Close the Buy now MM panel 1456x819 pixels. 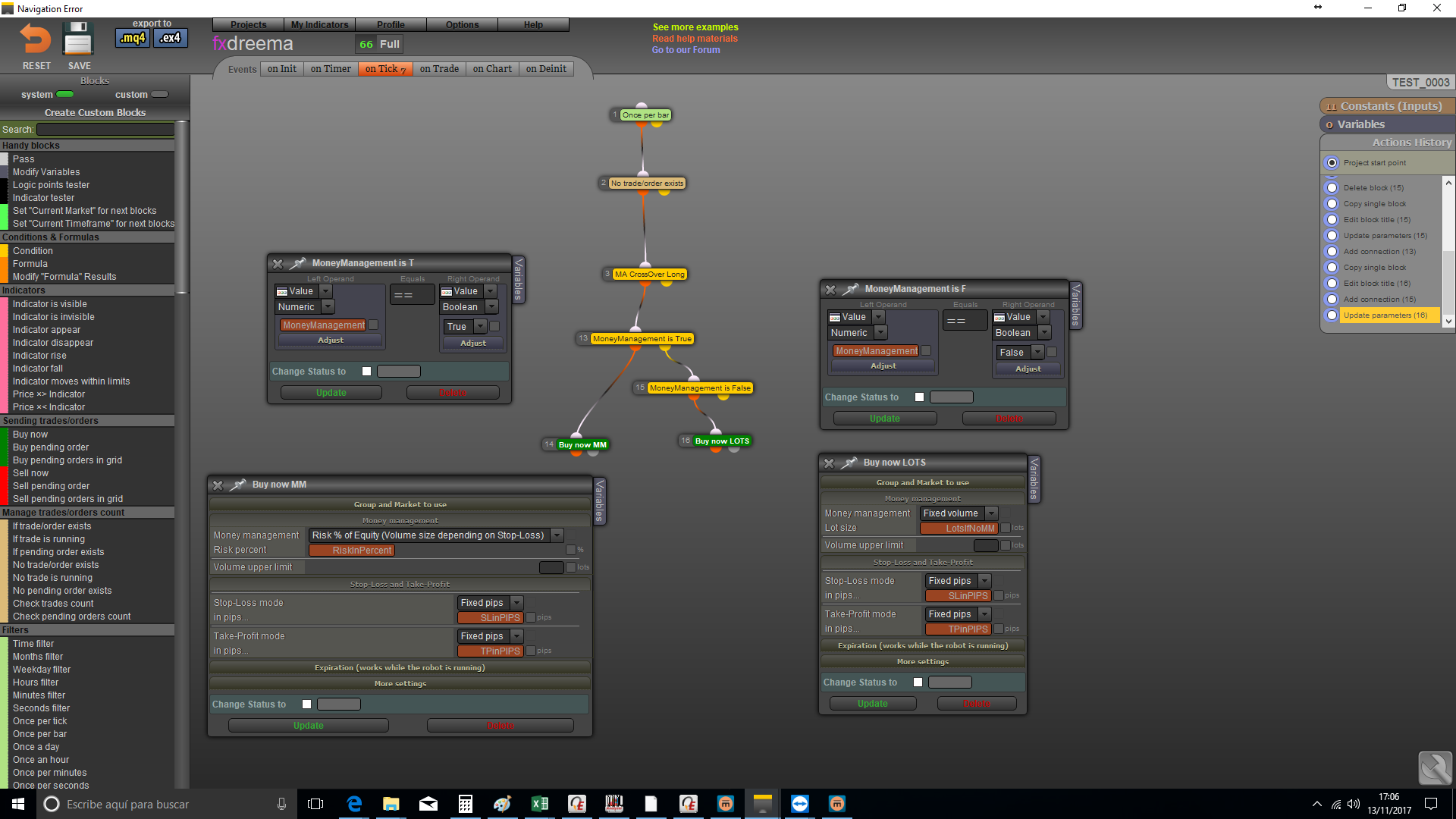(x=218, y=485)
